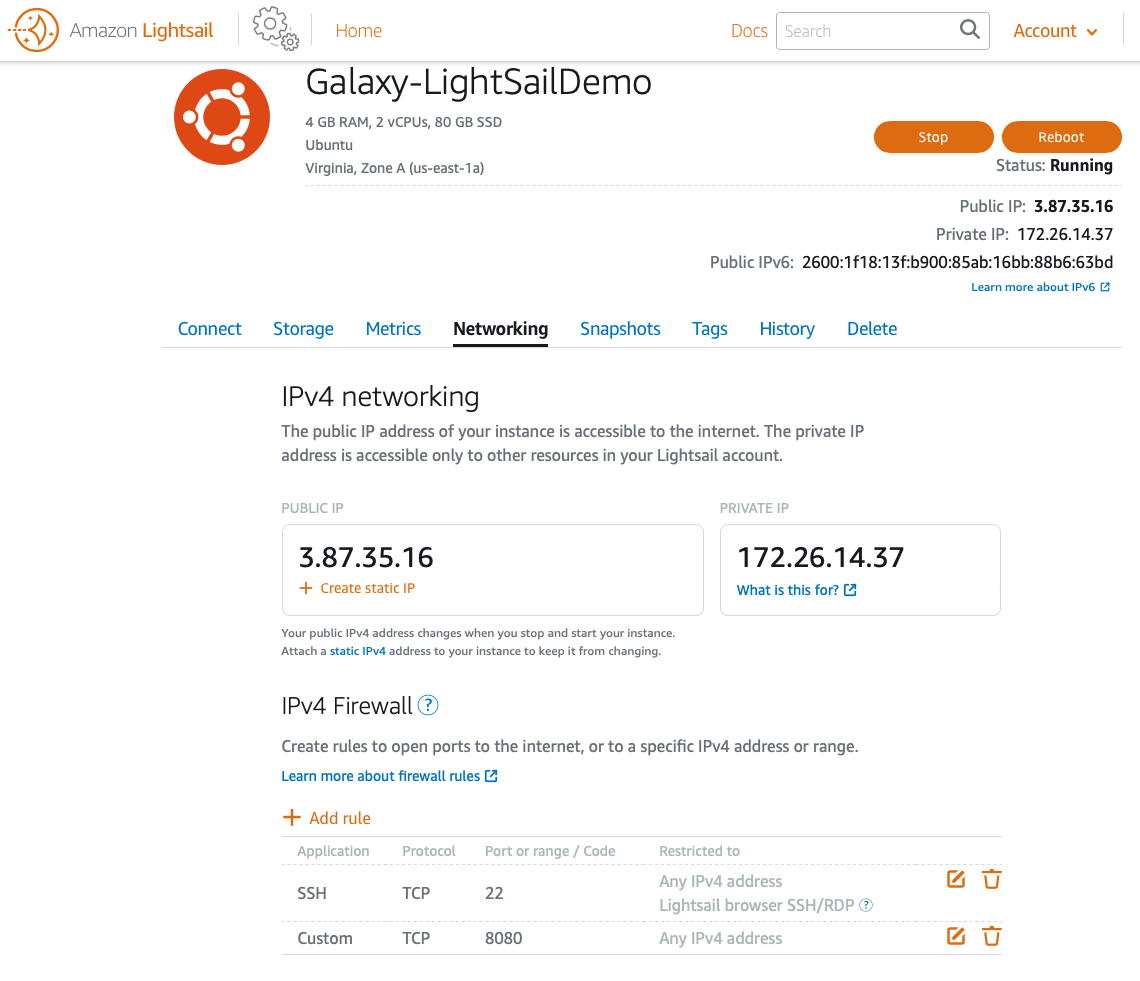1140x981 pixels.
Task: Delete the SSH firewall rule
Action: (x=992, y=879)
